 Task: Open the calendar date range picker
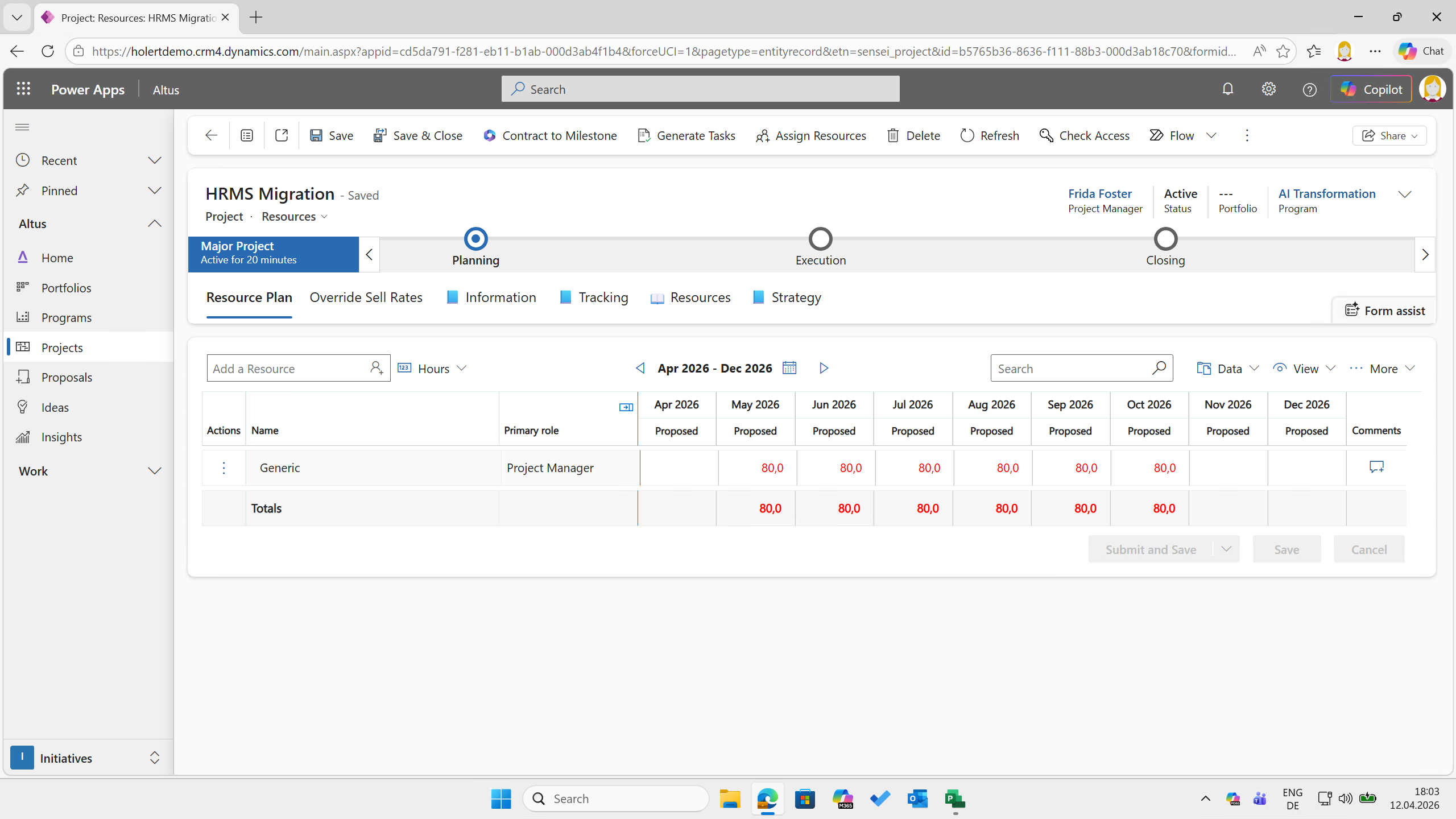click(789, 368)
